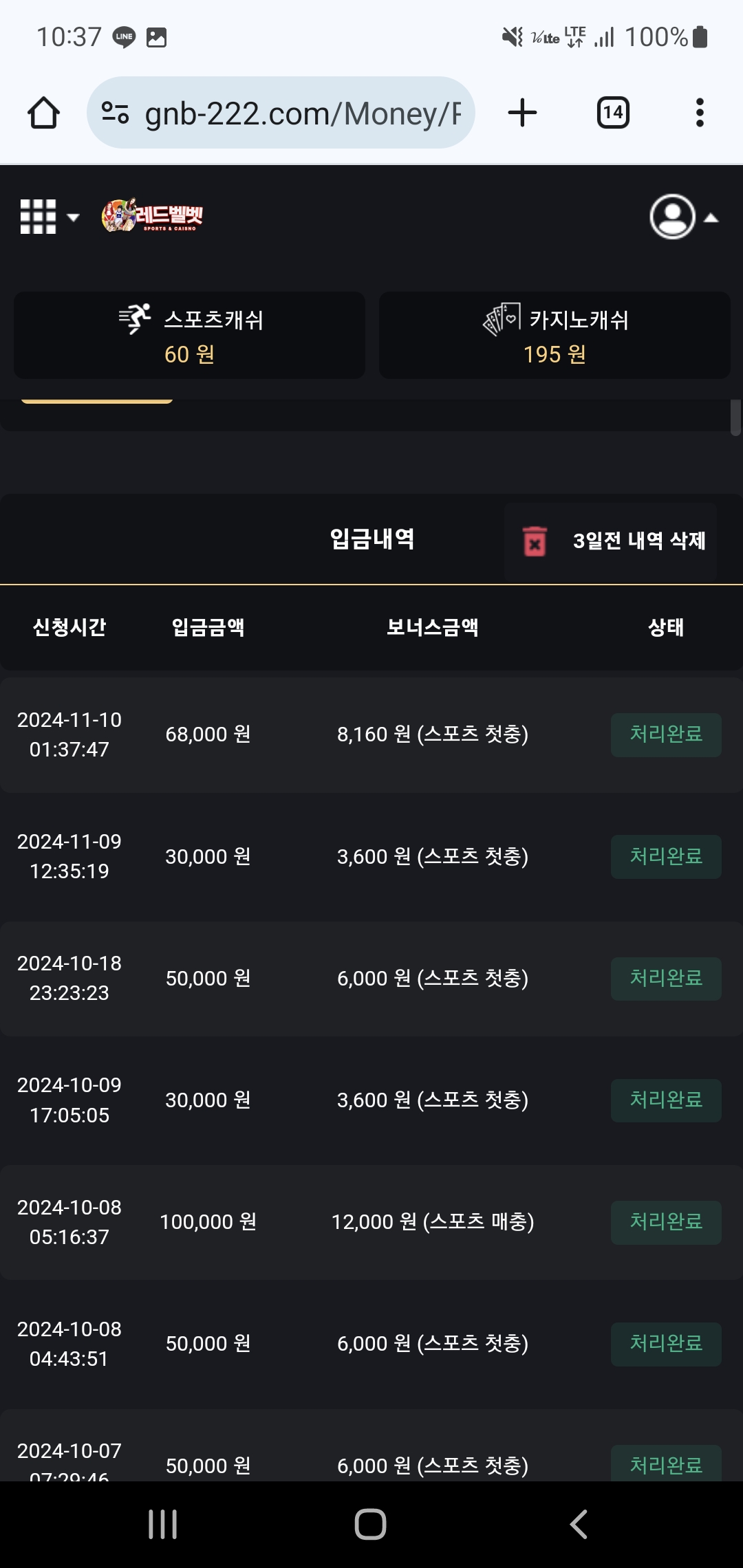743x1568 pixels.
Task: Open the grid menu icon
Action: point(38,217)
